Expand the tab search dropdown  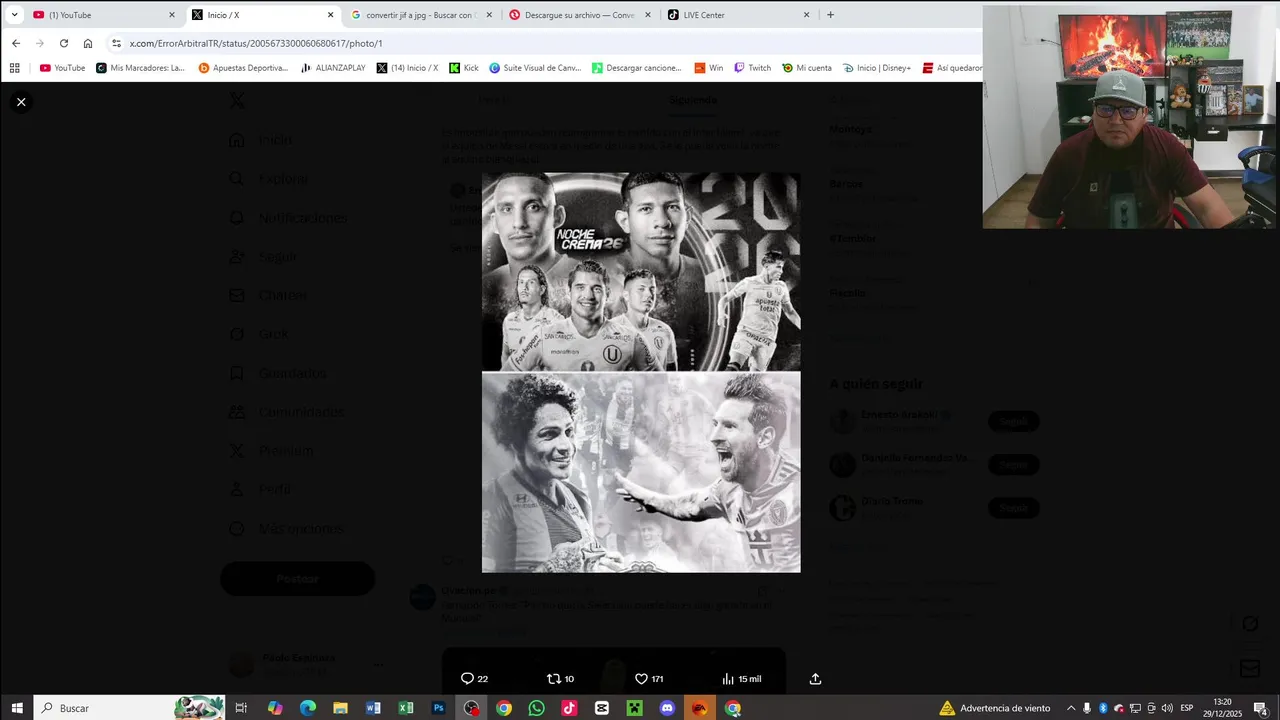(x=14, y=15)
